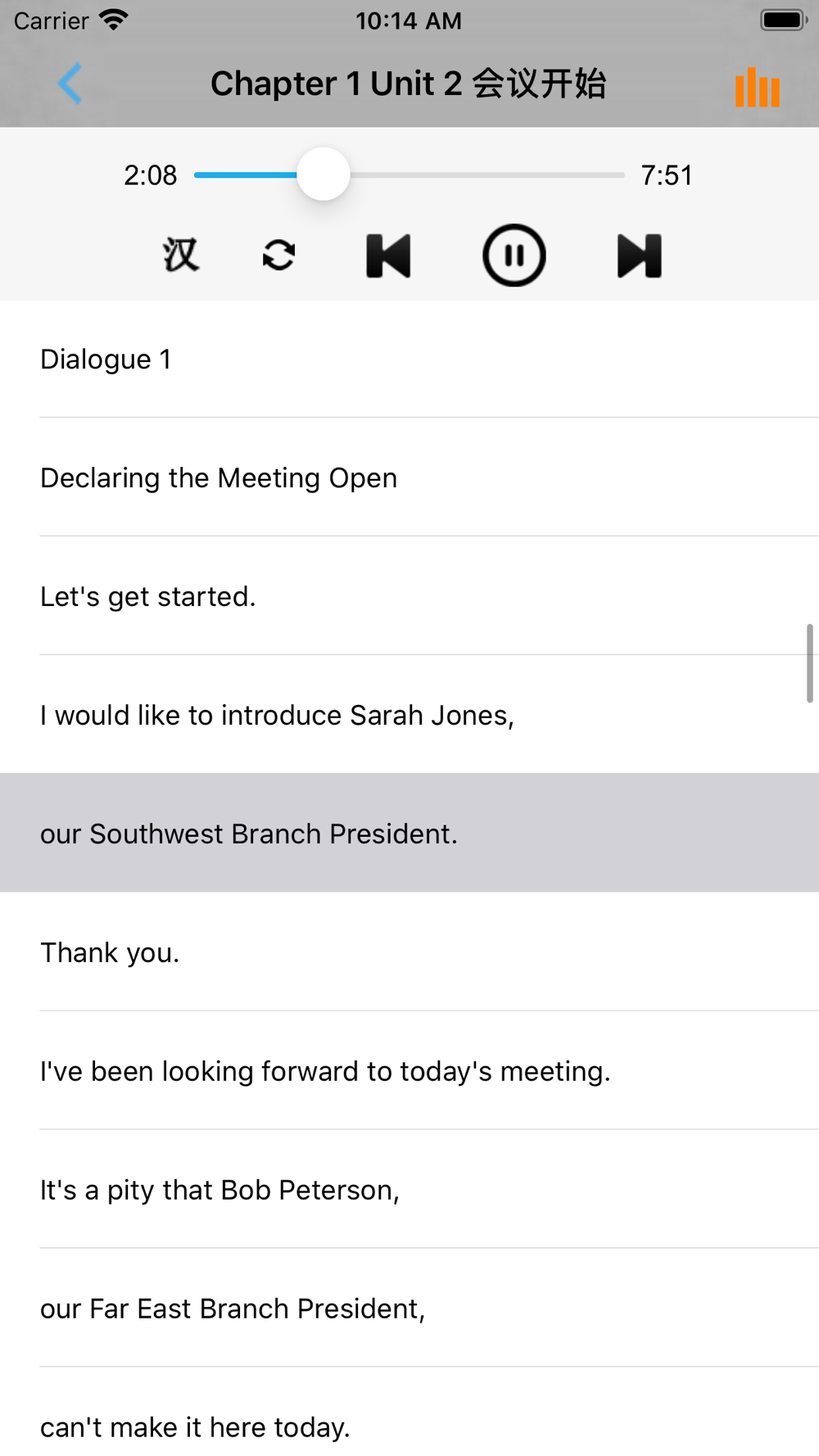The width and height of the screenshot is (819, 1456).
Task: Tap the blue back arrow
Action: [70, 84]
